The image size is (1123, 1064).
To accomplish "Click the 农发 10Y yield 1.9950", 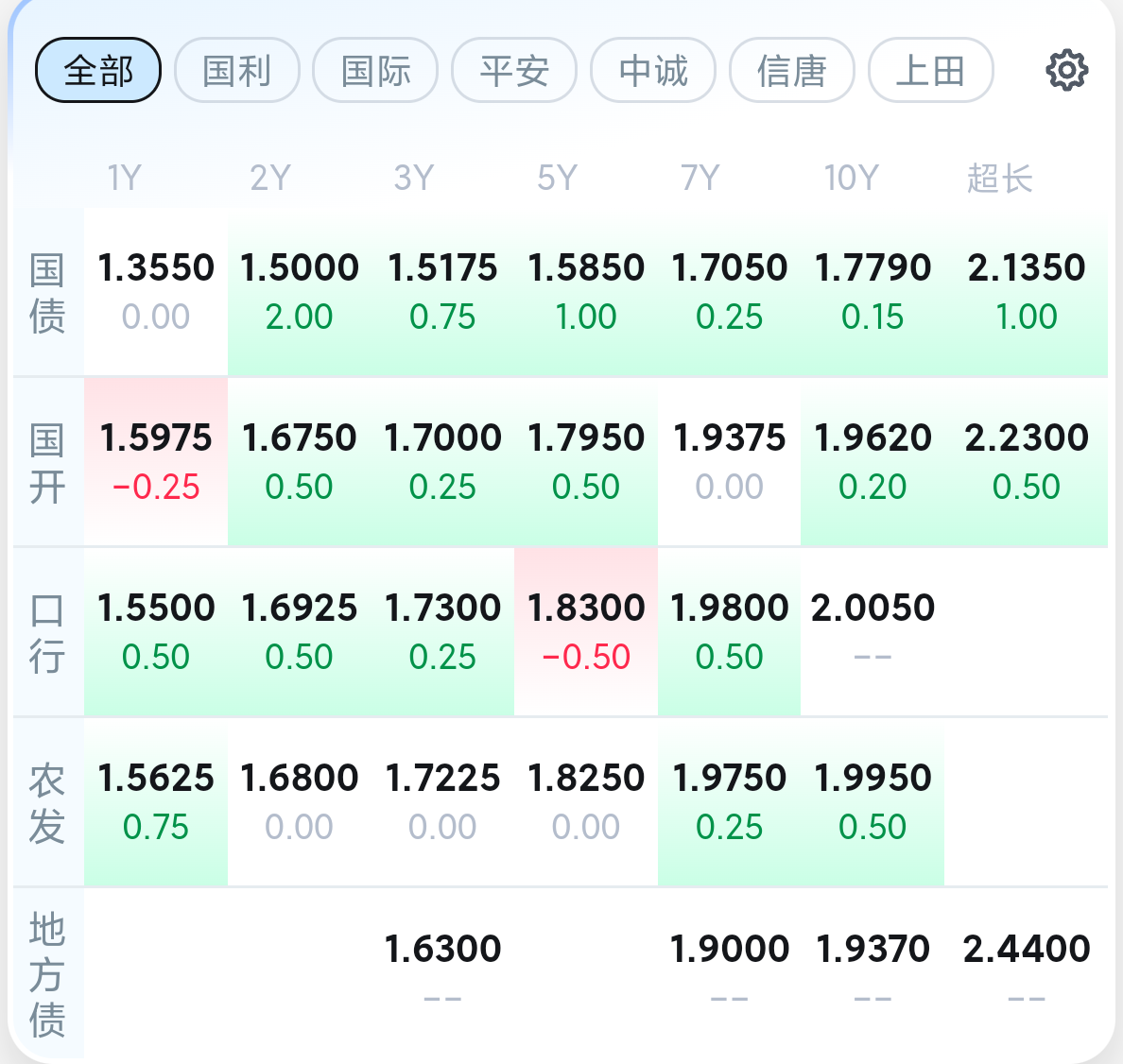I will click(872, 801).
